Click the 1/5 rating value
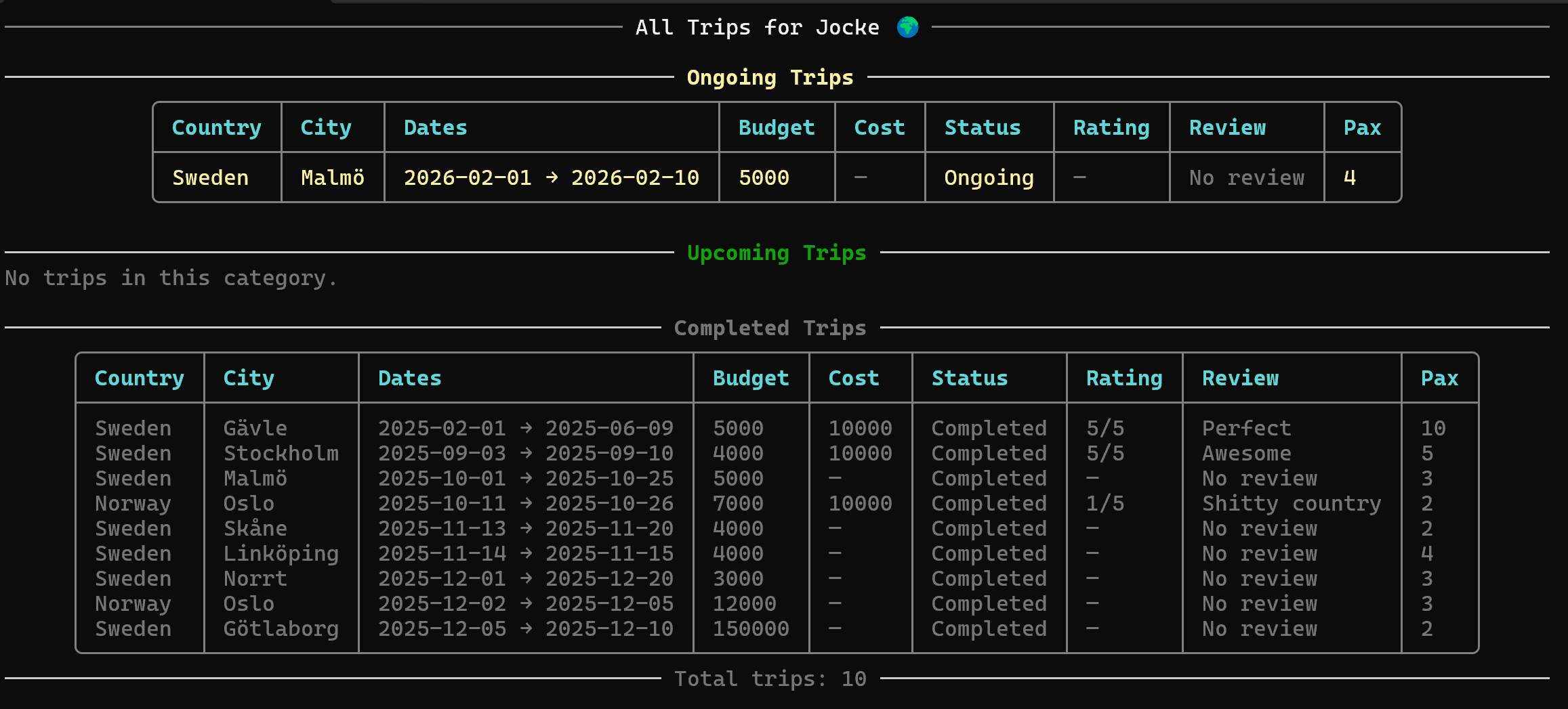The image size is (1568, 709). [1105, 503]
